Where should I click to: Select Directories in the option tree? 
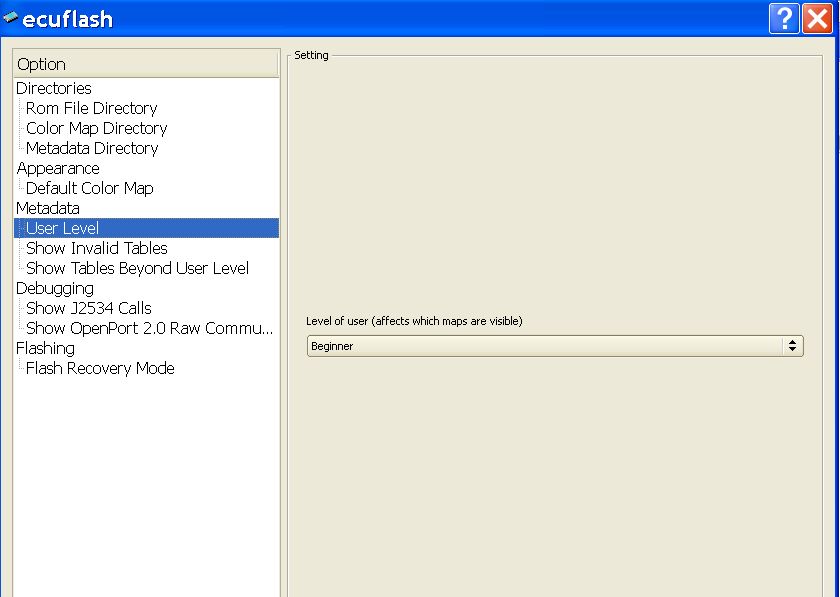tap(54, 88)
